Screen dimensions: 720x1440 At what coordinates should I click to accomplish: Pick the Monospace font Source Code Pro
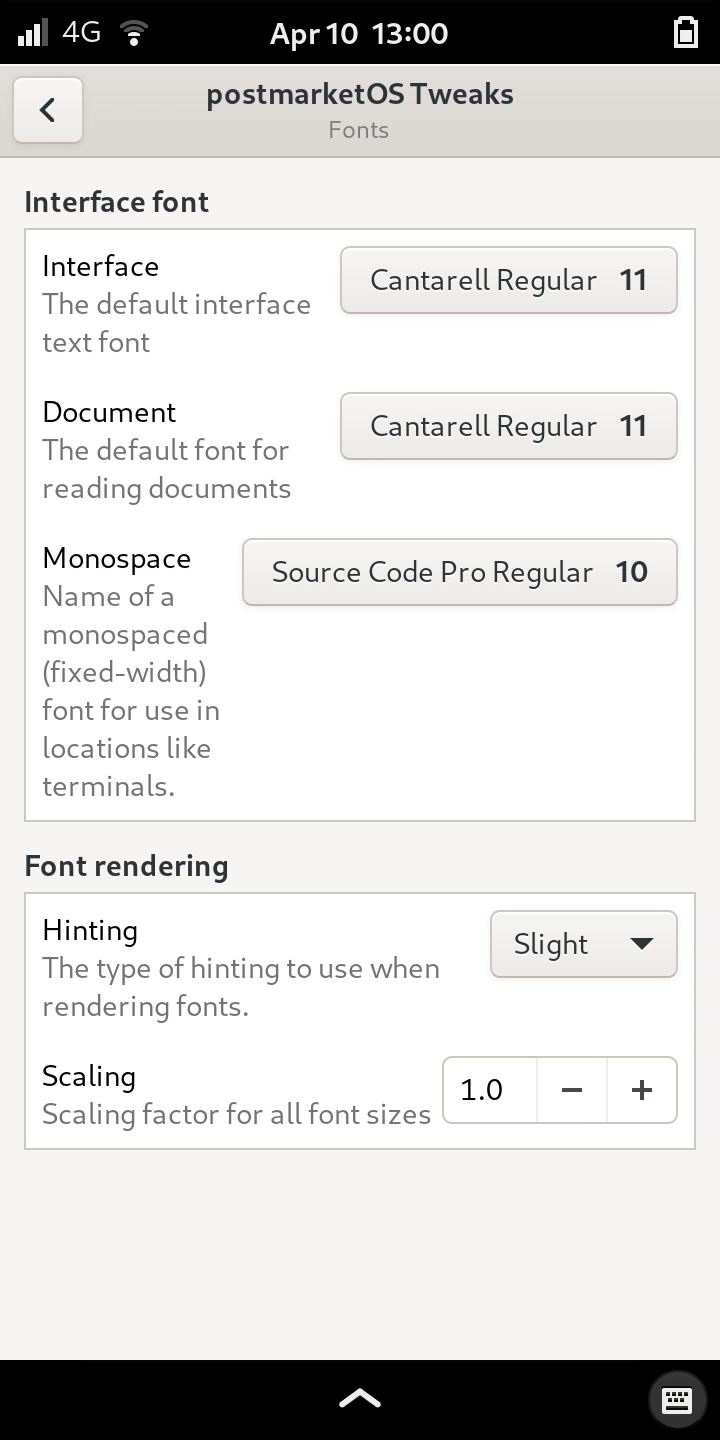coord(459,572)
